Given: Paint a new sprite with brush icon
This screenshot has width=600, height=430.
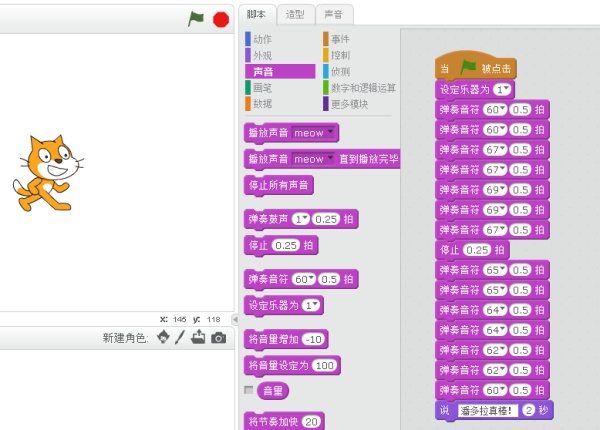Looking at the screenshot, I should 180,337.
